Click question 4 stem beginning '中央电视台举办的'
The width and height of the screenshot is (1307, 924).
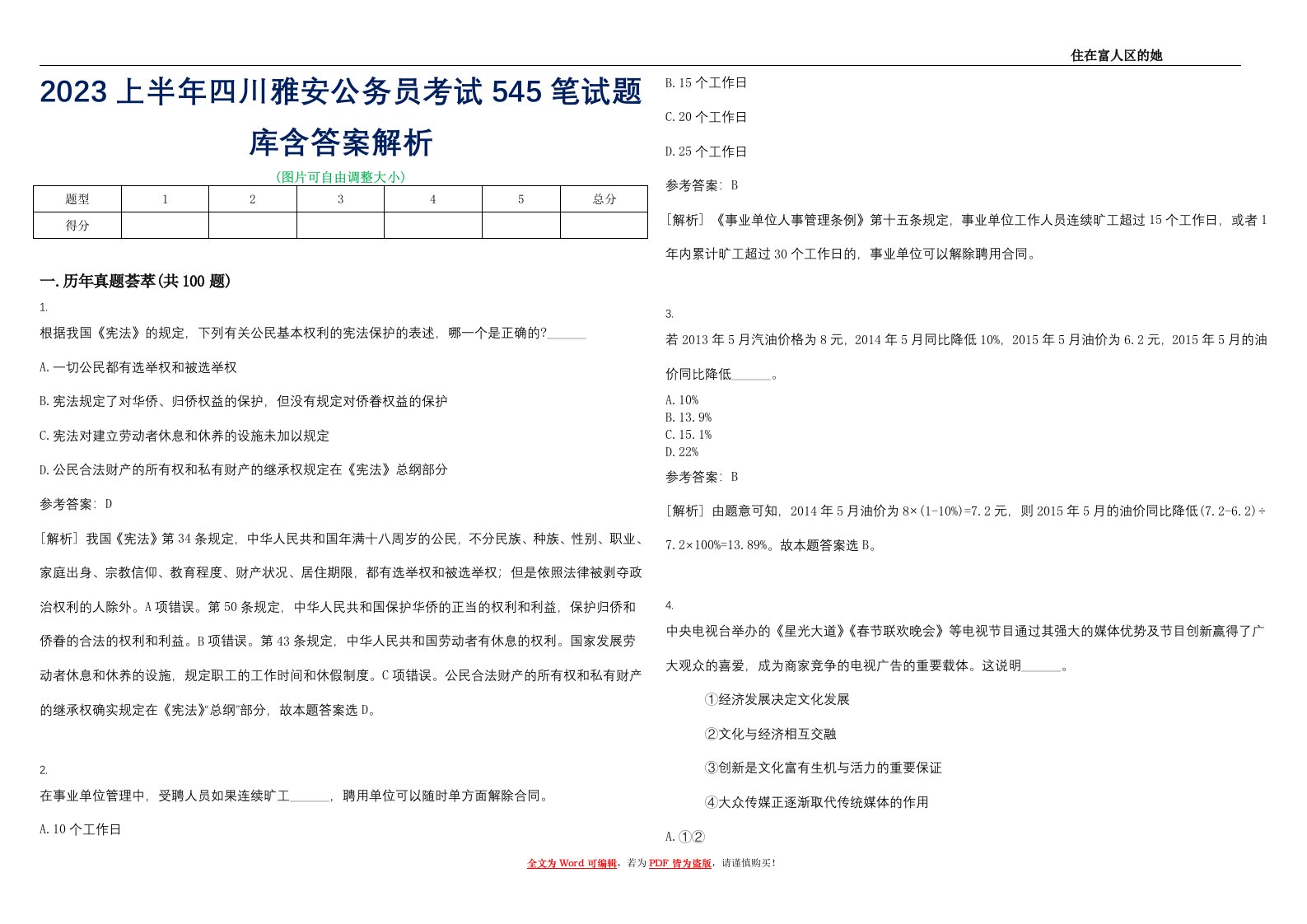pyautogui.click(x=965, y=648)
